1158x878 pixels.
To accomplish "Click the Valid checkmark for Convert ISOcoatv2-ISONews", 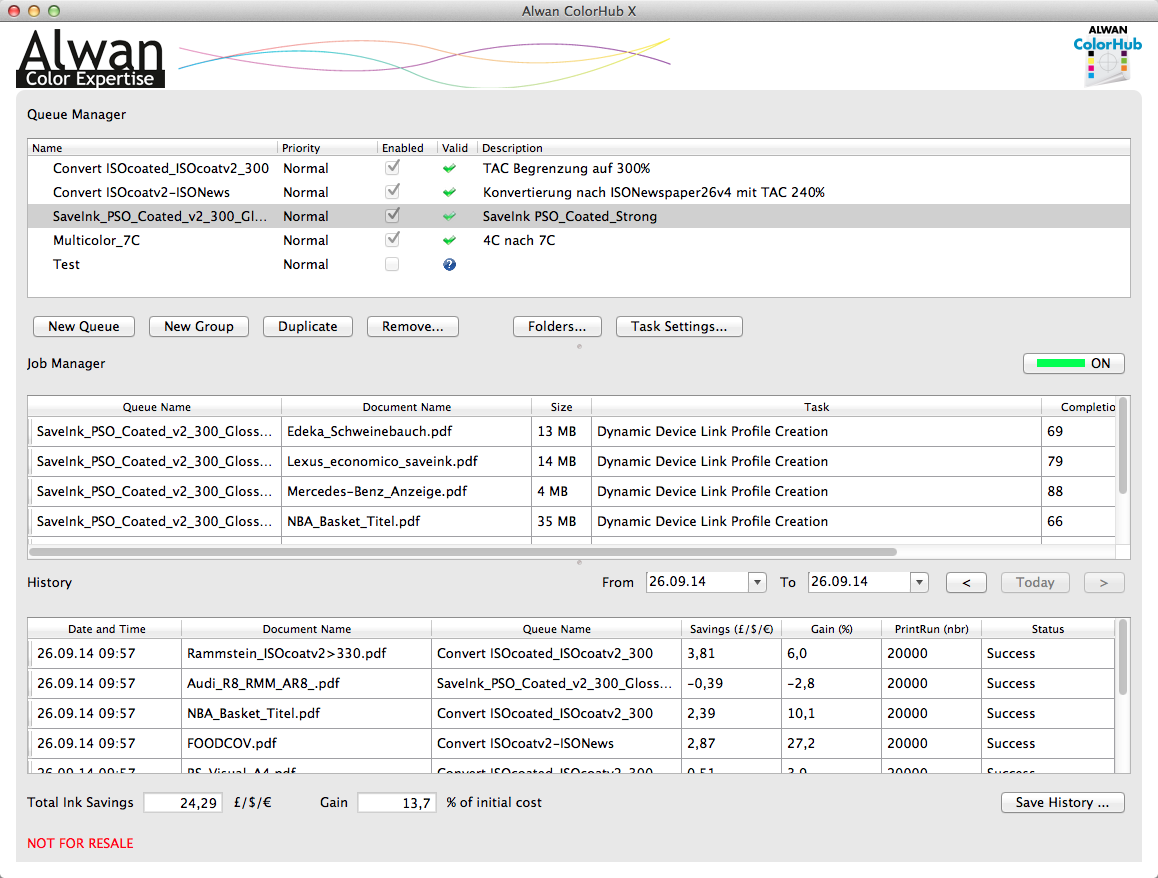I will [x=449, y=192].
